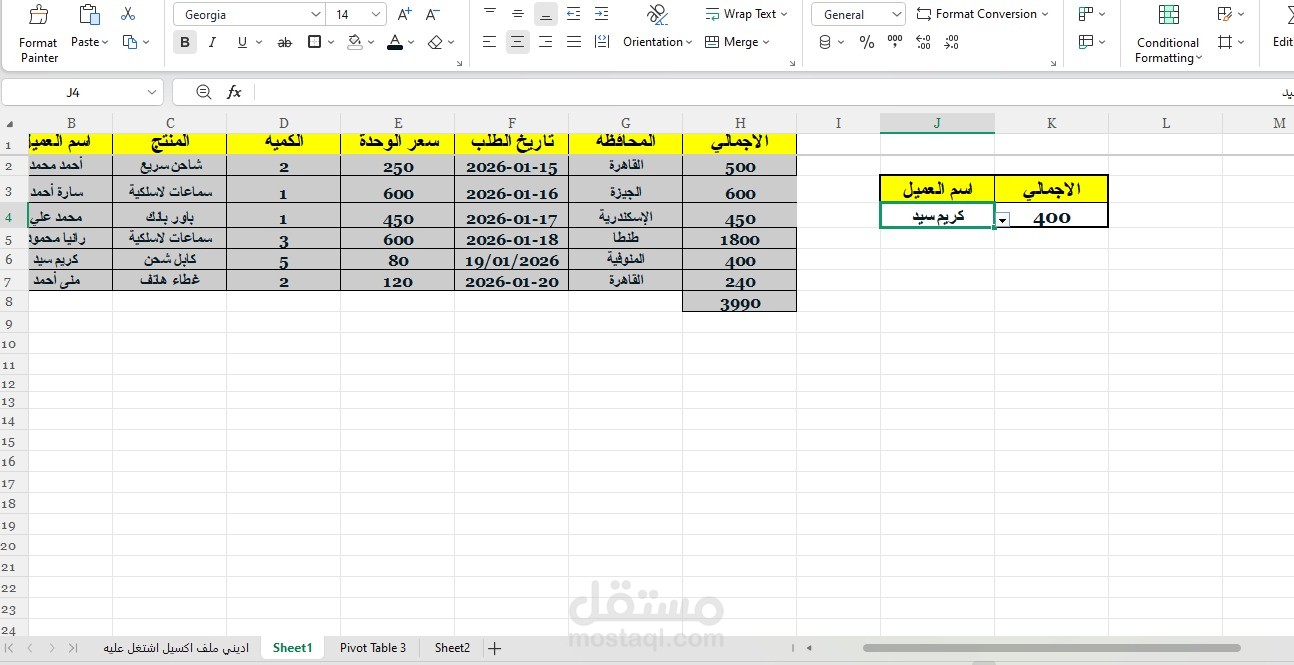Toggle align left
This screenshot has height=665, width=1294.
coord(489,42)
